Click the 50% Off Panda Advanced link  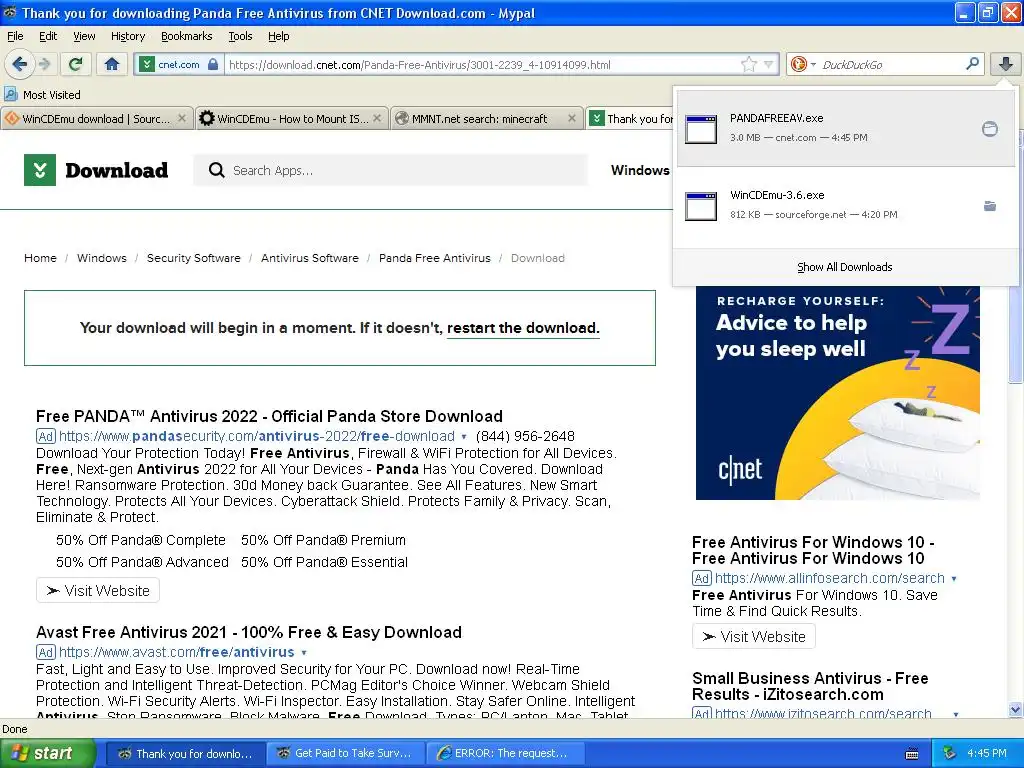click(x=142, y=562)
